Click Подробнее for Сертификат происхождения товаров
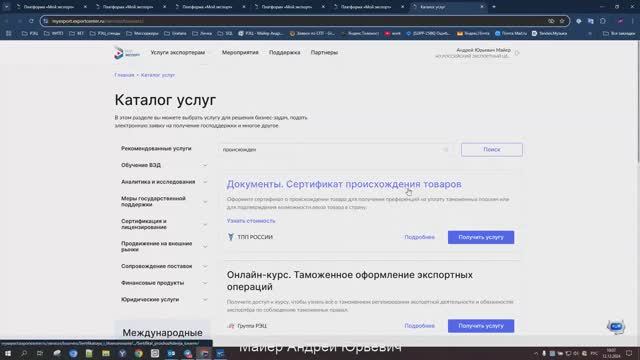 pos(420,237)
